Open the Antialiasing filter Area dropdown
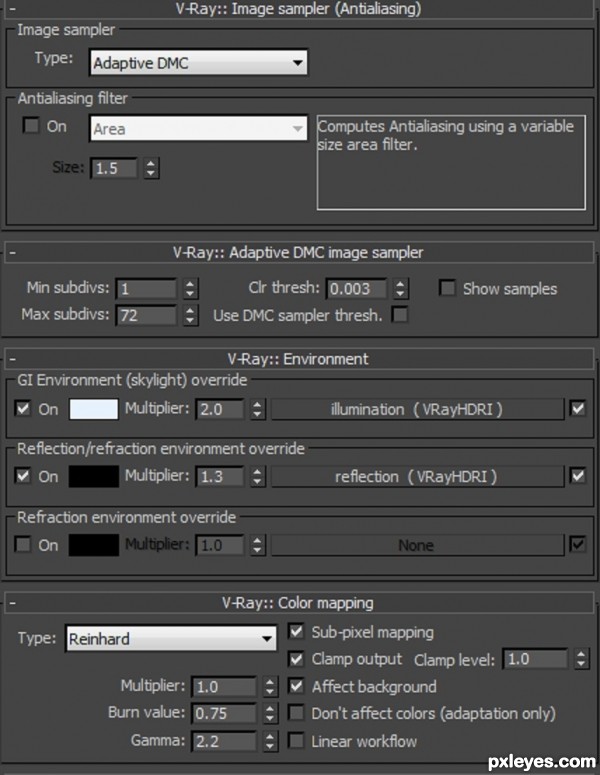The height and width of the screenshot is (775, 600). pos(198,129)
